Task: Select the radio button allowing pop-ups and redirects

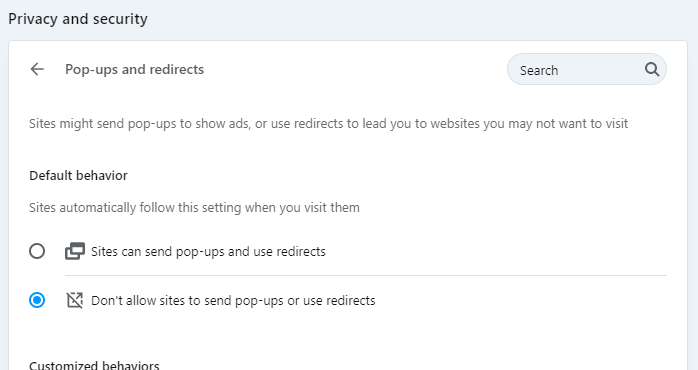Action: [x=37, y=251]
